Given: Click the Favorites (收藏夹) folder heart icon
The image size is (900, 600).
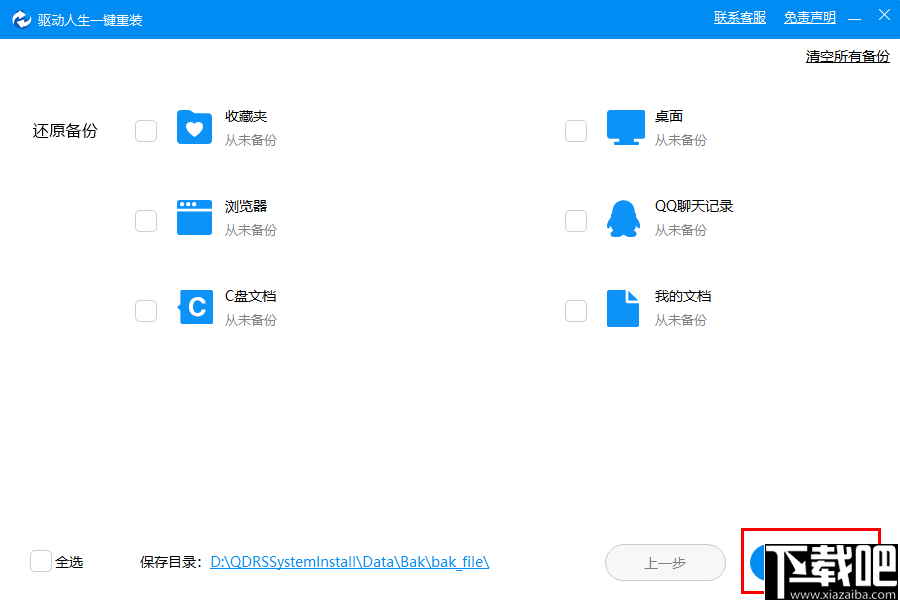Looking at the screenshot, I should [194, 127].
